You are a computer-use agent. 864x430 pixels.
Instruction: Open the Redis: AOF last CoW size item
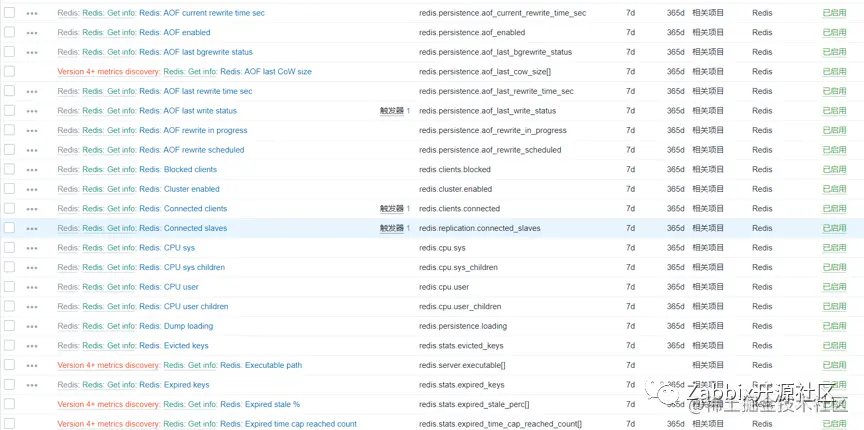coord(266,72)
